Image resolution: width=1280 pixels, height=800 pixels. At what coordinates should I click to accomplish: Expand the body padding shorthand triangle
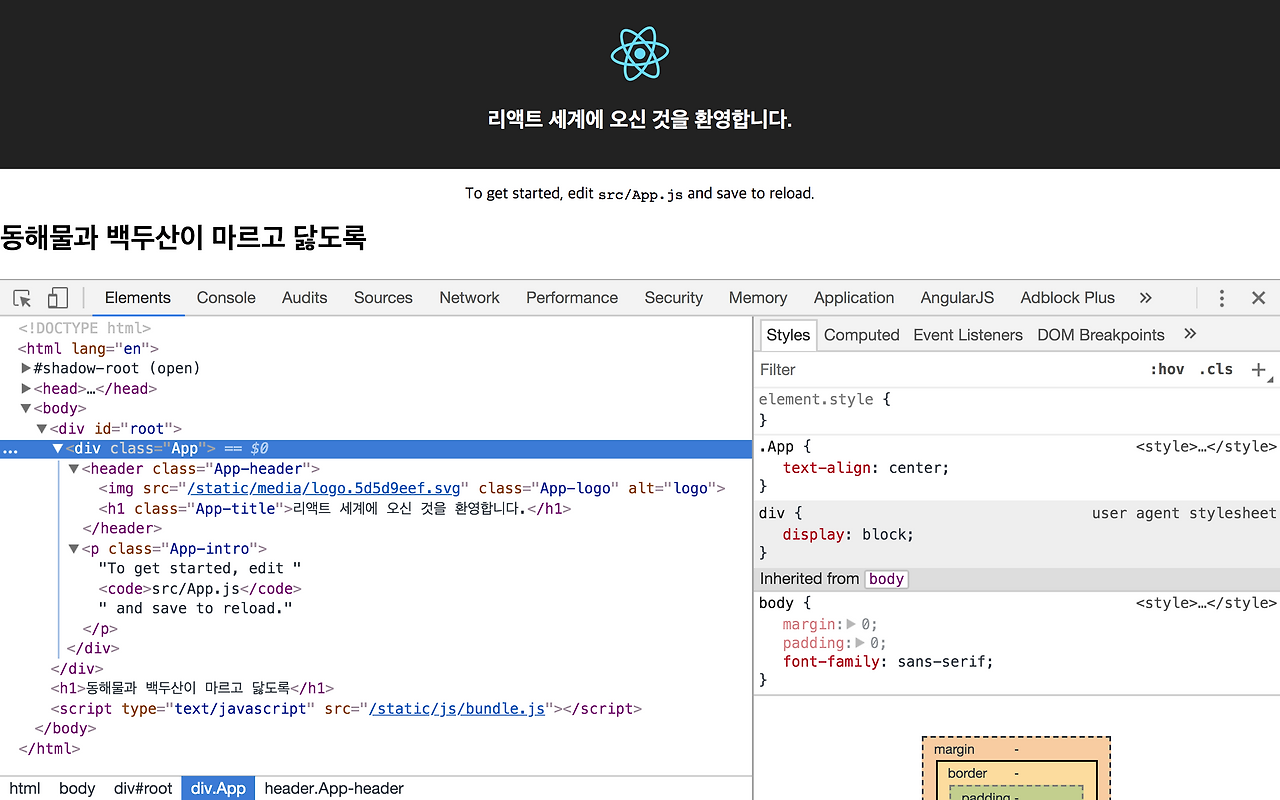point(860,643)
